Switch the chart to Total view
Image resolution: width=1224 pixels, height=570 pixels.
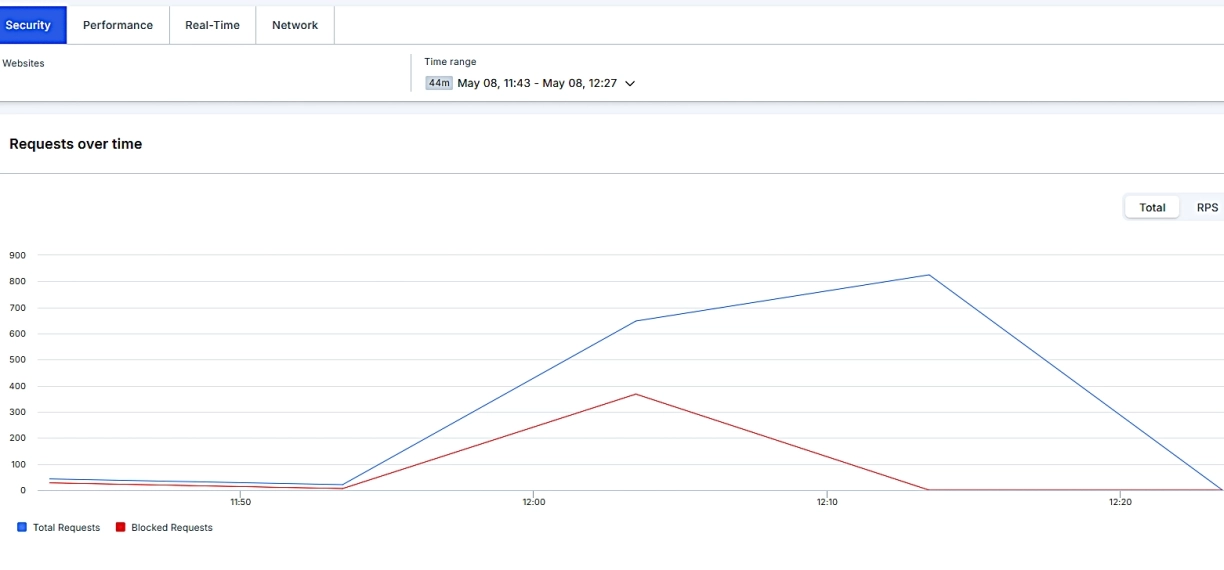point(1152,207)
